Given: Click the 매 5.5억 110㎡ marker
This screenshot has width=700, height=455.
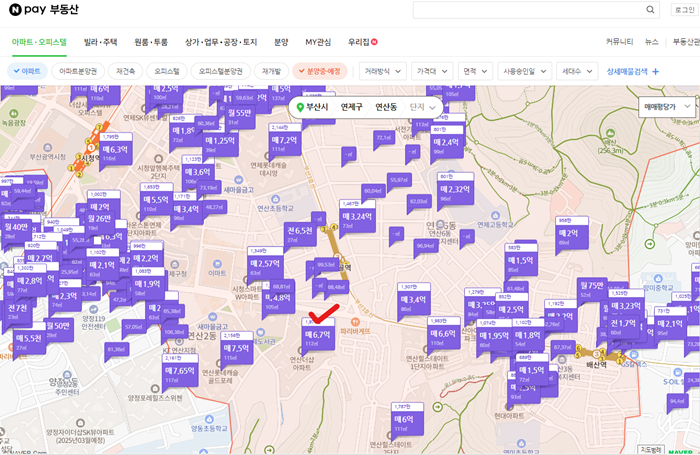Looking at the screenshot, I should point(156,200).
